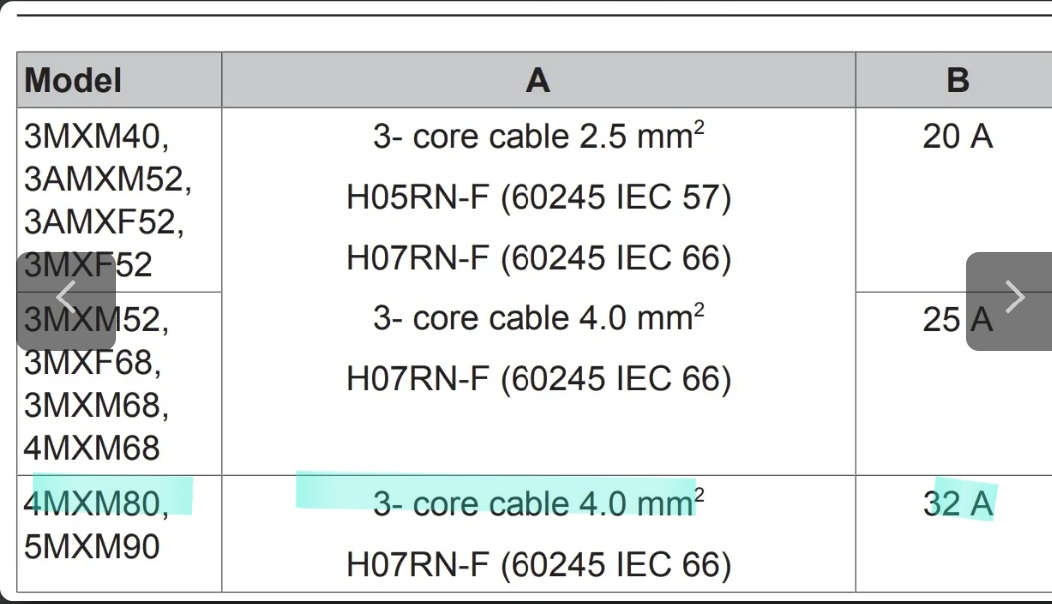This screenshot has height=604, width=1052.
Task: Click the 5MXM90 model text
Action: 92,547
